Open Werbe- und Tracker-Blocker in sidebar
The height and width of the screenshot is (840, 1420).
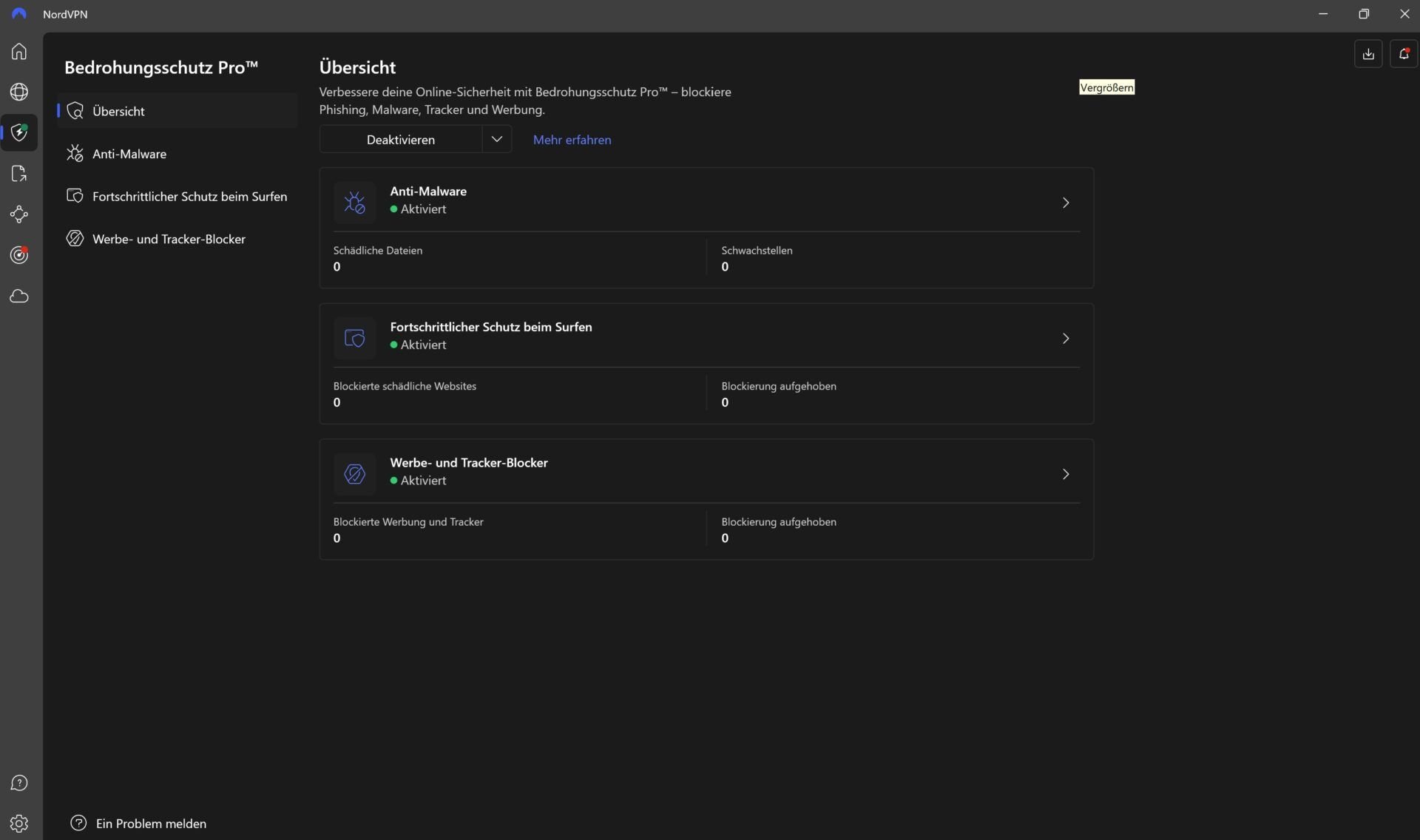(x=177, y=239)
